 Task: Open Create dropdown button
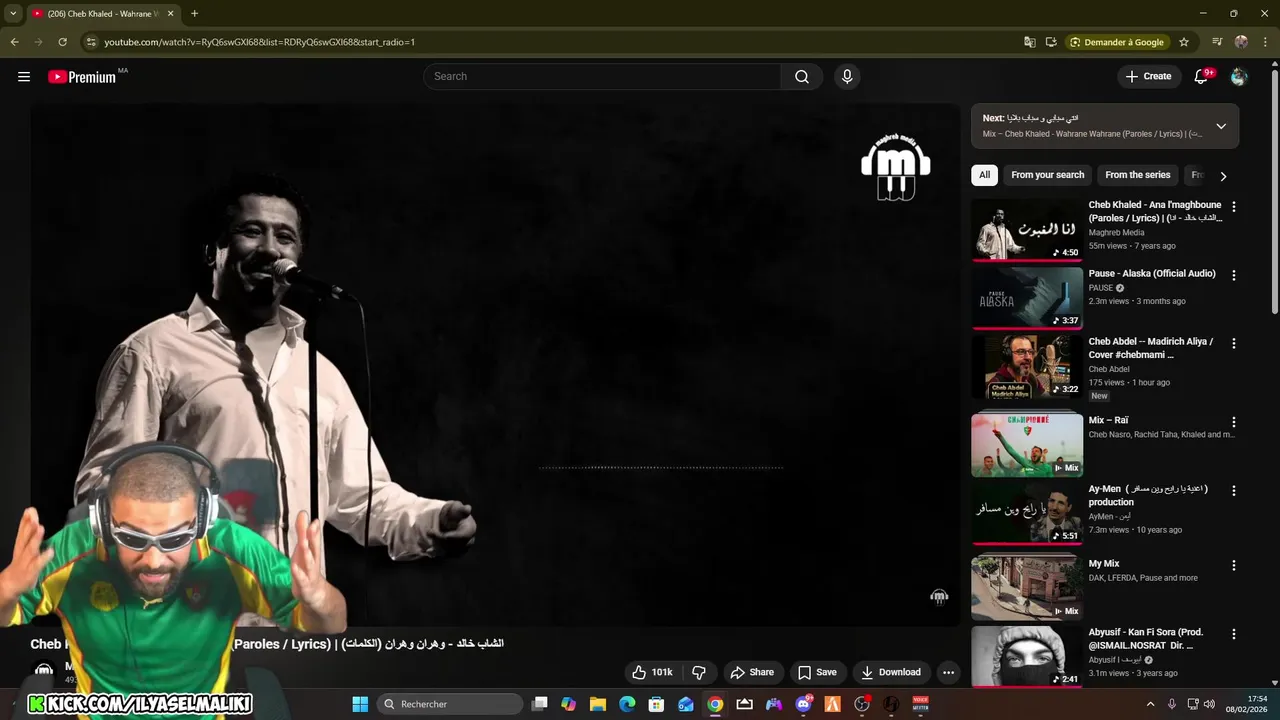[x=1148, y=76]
